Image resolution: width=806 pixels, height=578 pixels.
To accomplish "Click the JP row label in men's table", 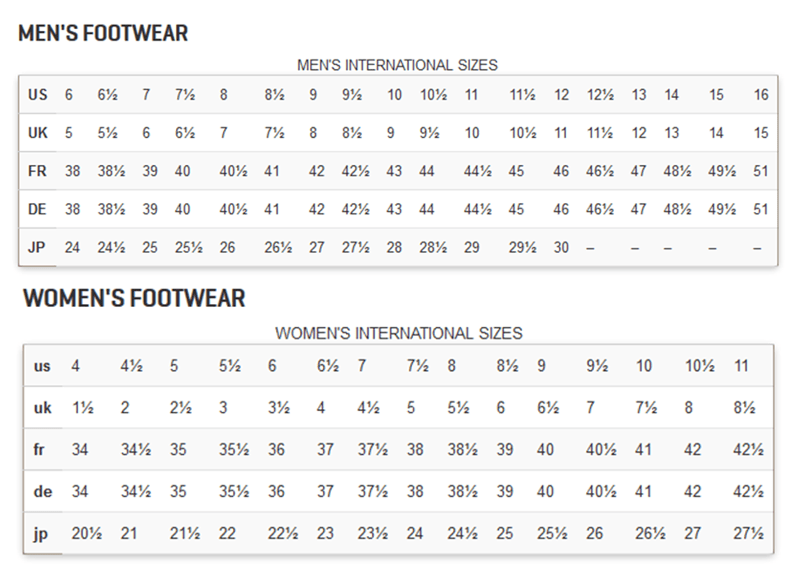I will click(x=38, y=247).
